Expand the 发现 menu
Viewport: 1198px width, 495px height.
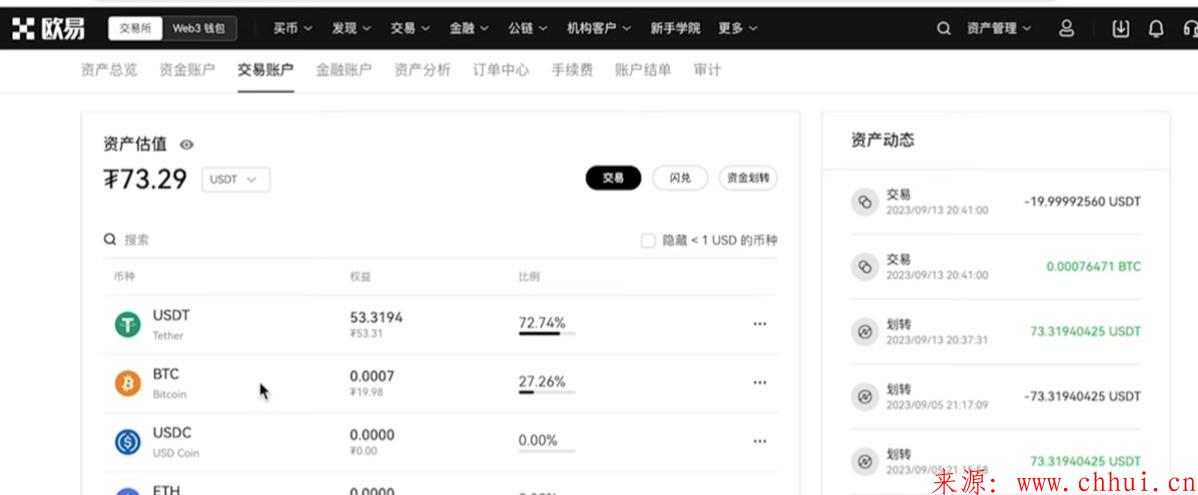coord(351,28)
